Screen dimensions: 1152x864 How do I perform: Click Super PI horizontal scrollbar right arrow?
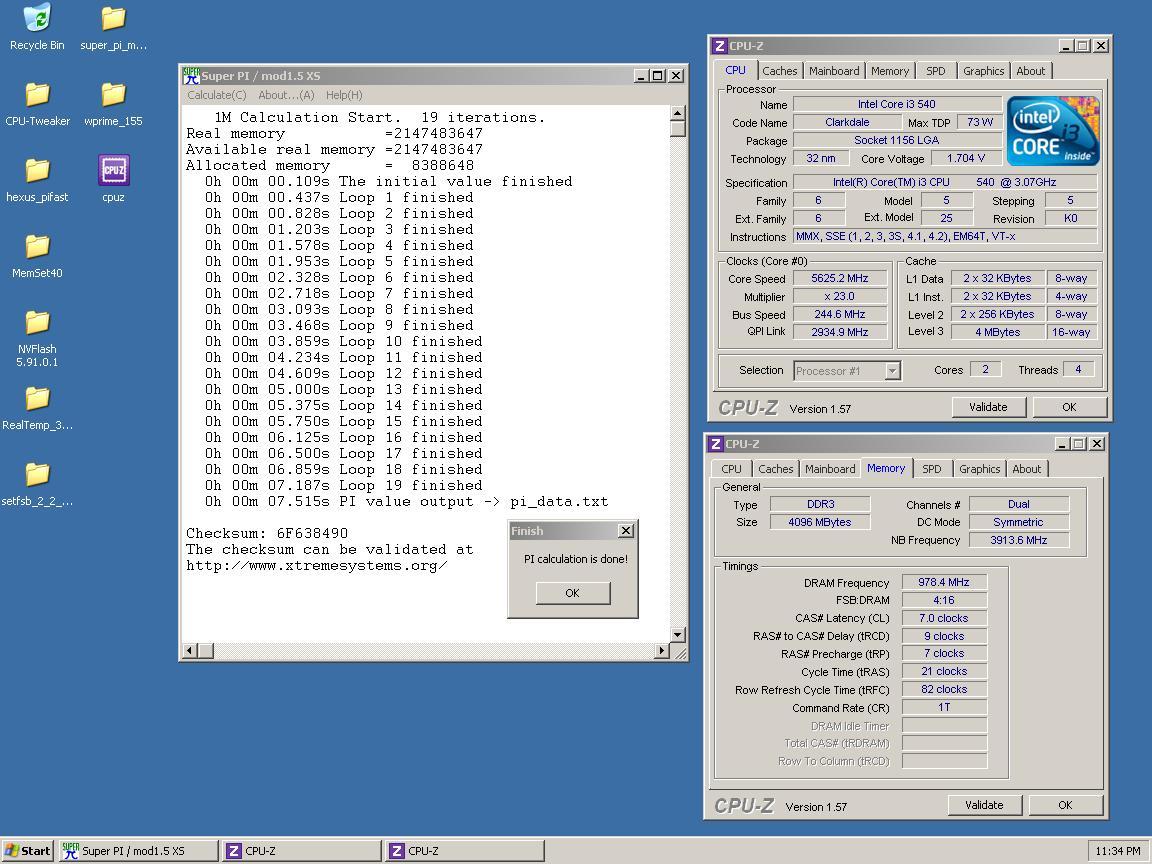tap(661, 651)
